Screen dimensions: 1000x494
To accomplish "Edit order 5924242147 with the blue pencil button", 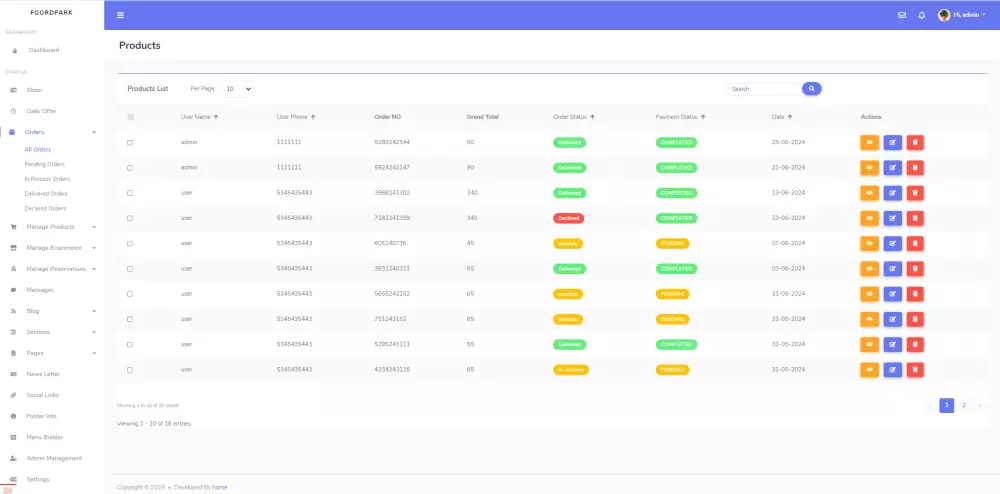I will pyautogui.click(x=892, y=168).
